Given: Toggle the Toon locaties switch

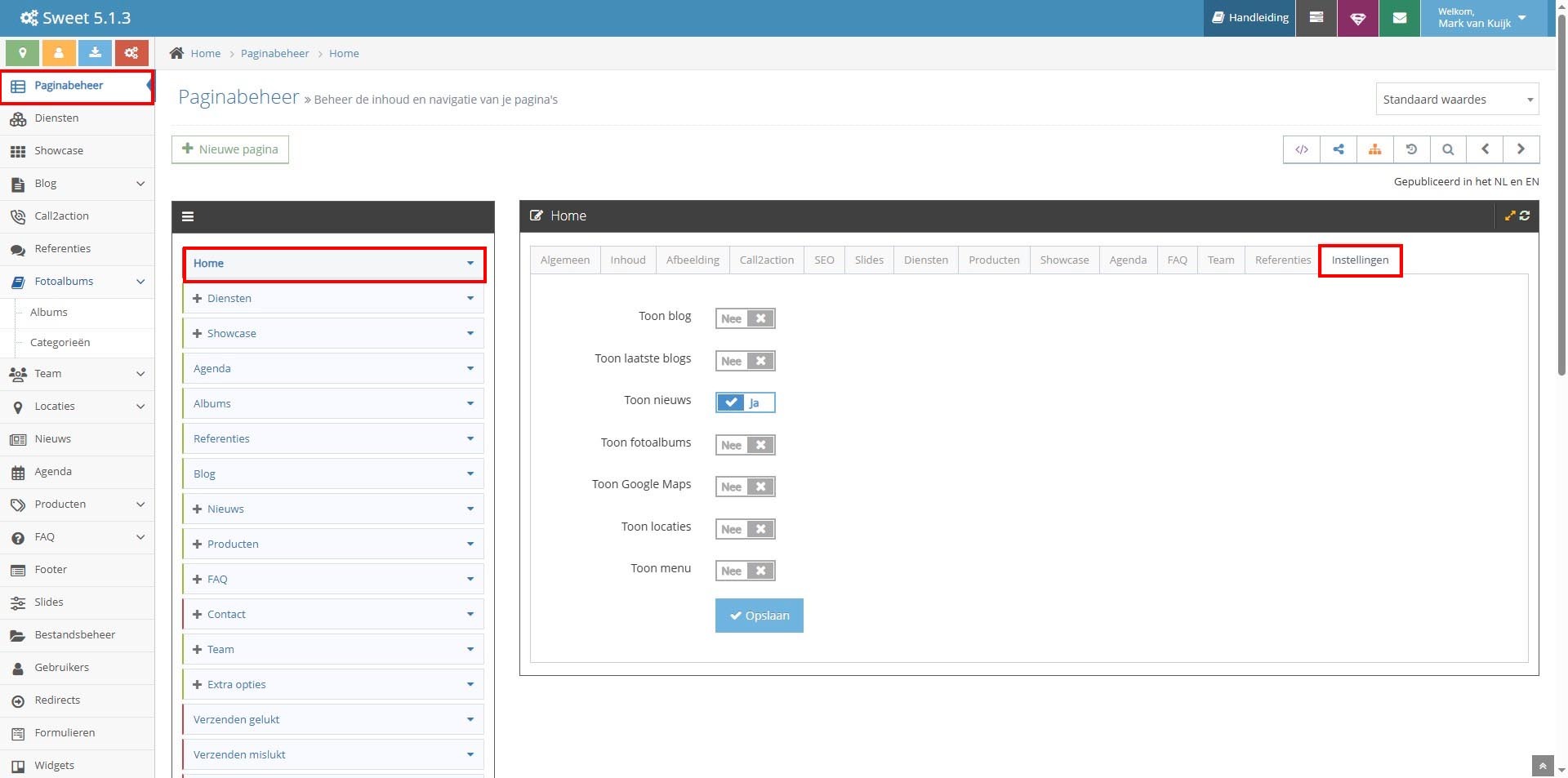Looking at the screenshot, I should point(745,529).
